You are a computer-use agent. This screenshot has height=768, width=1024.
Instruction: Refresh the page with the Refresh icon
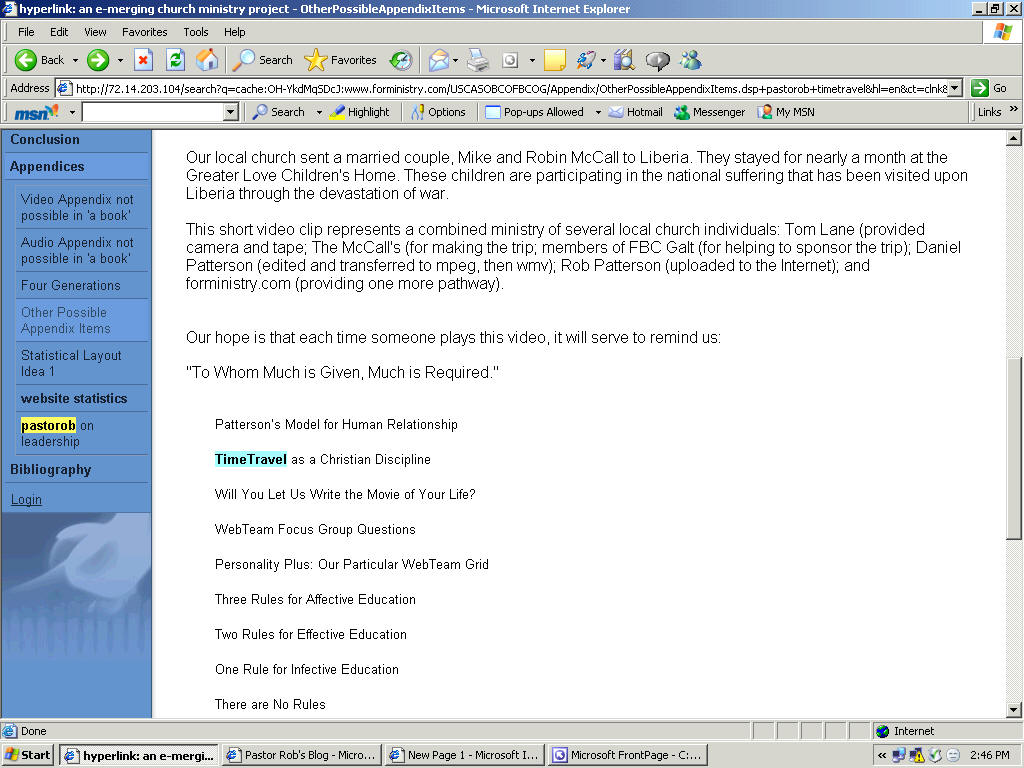(x=175, y=60)
